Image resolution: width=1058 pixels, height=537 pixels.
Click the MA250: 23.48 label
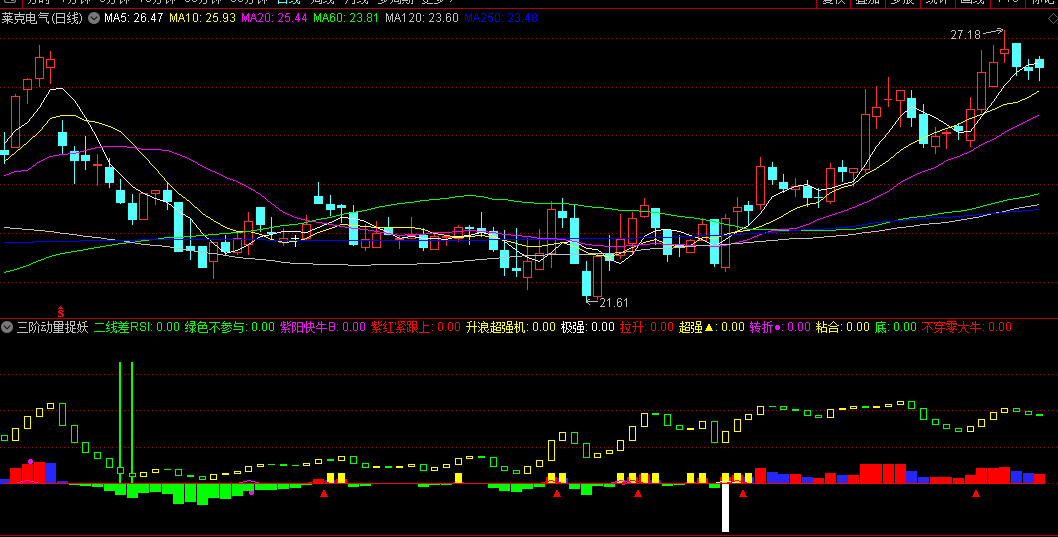501,18
